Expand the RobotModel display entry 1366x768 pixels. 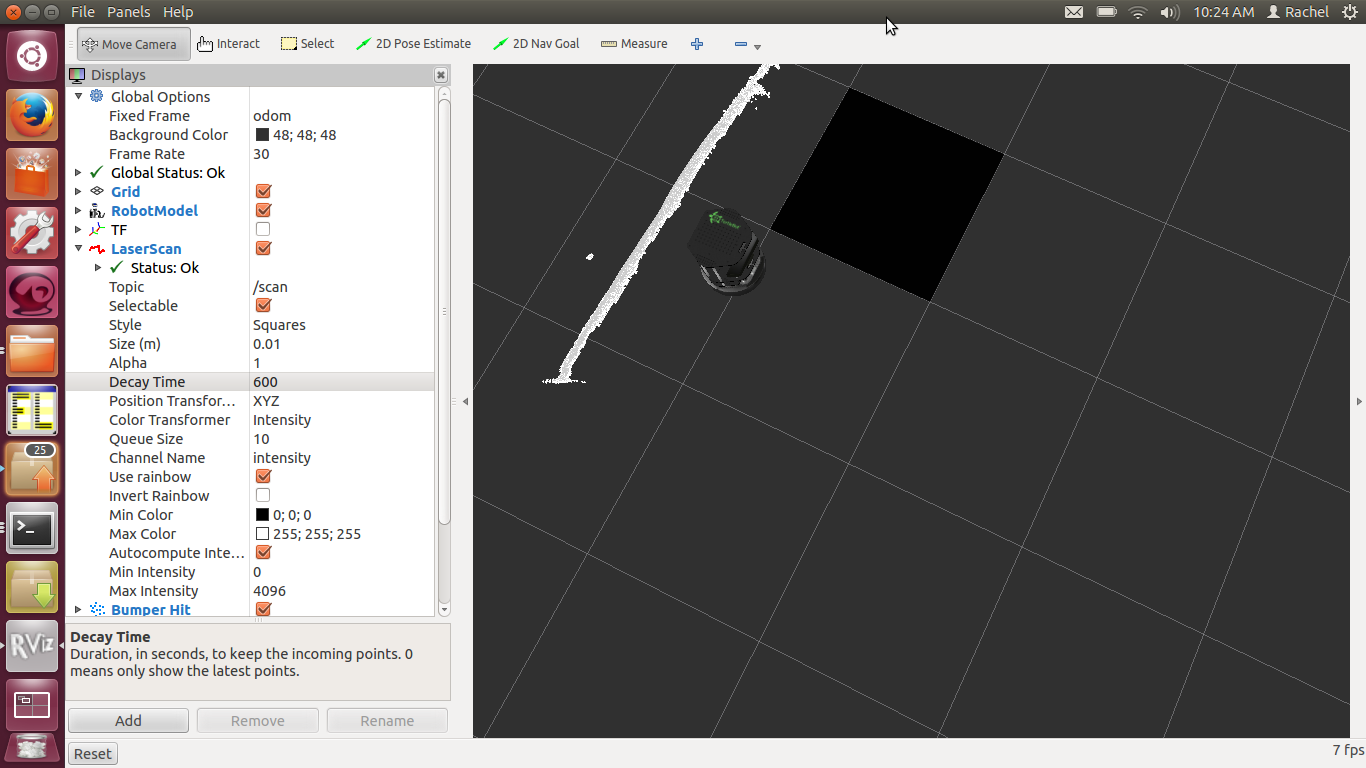pos(78,211)
